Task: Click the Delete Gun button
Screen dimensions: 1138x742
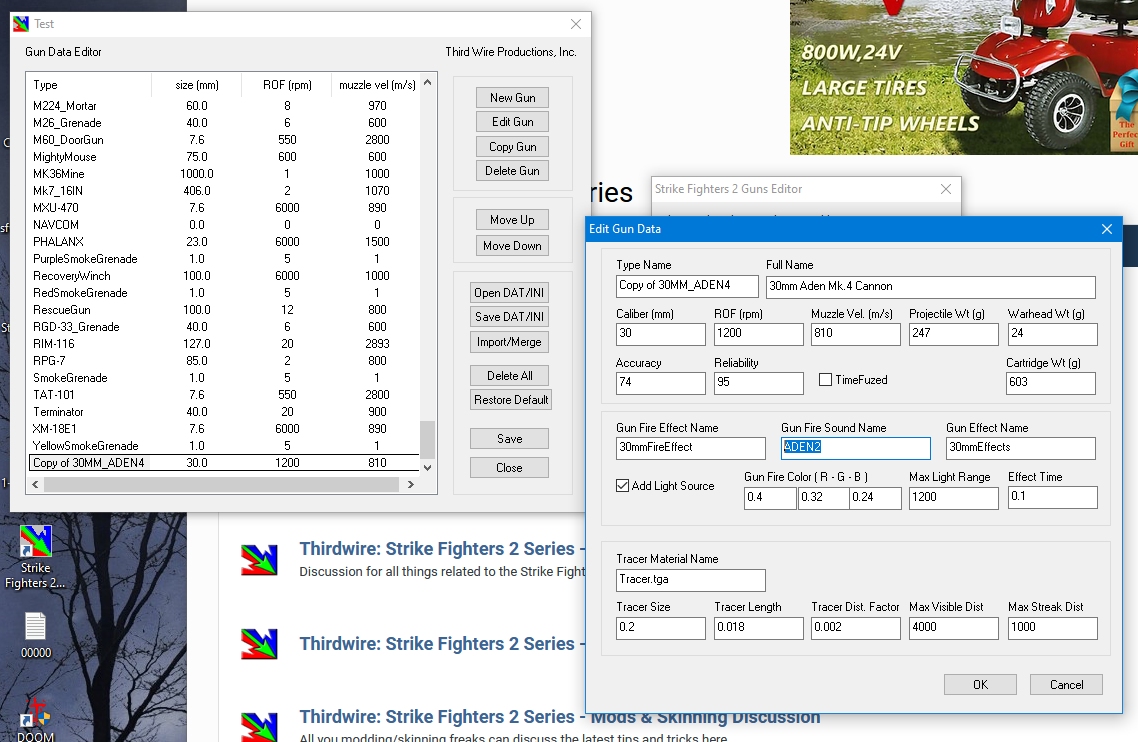Action: pos(512,171)
